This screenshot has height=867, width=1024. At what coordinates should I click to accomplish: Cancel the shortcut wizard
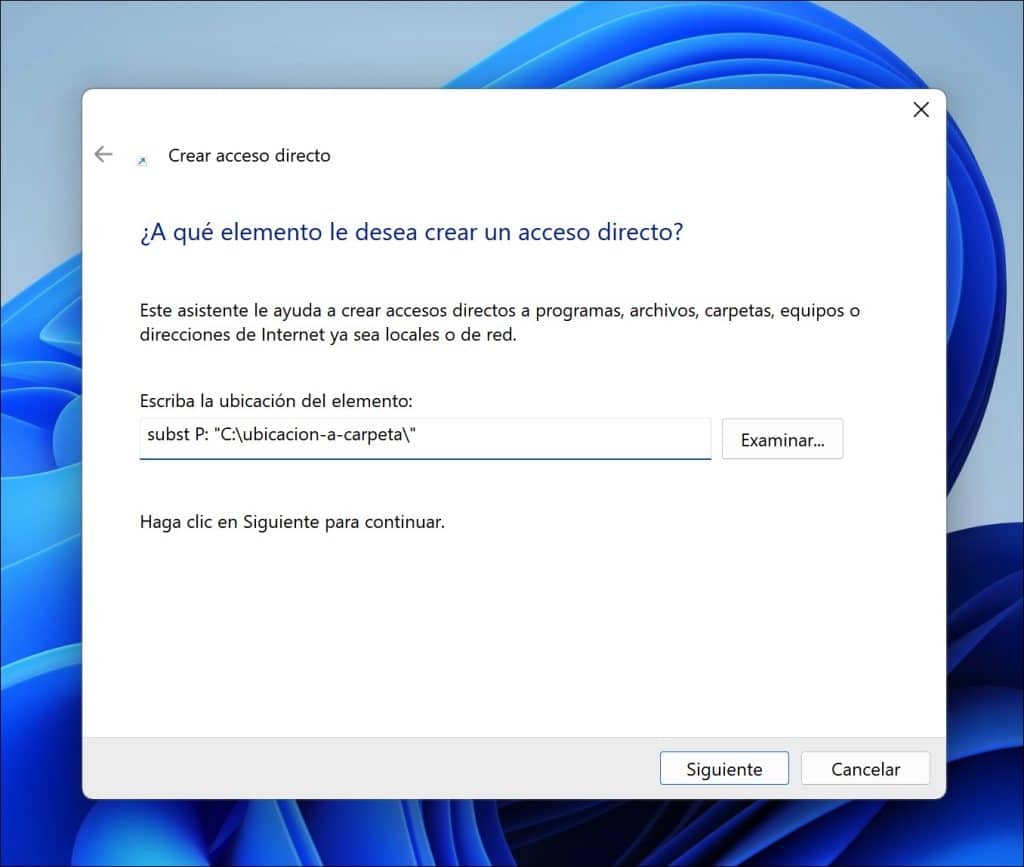(x=865, y=768)
